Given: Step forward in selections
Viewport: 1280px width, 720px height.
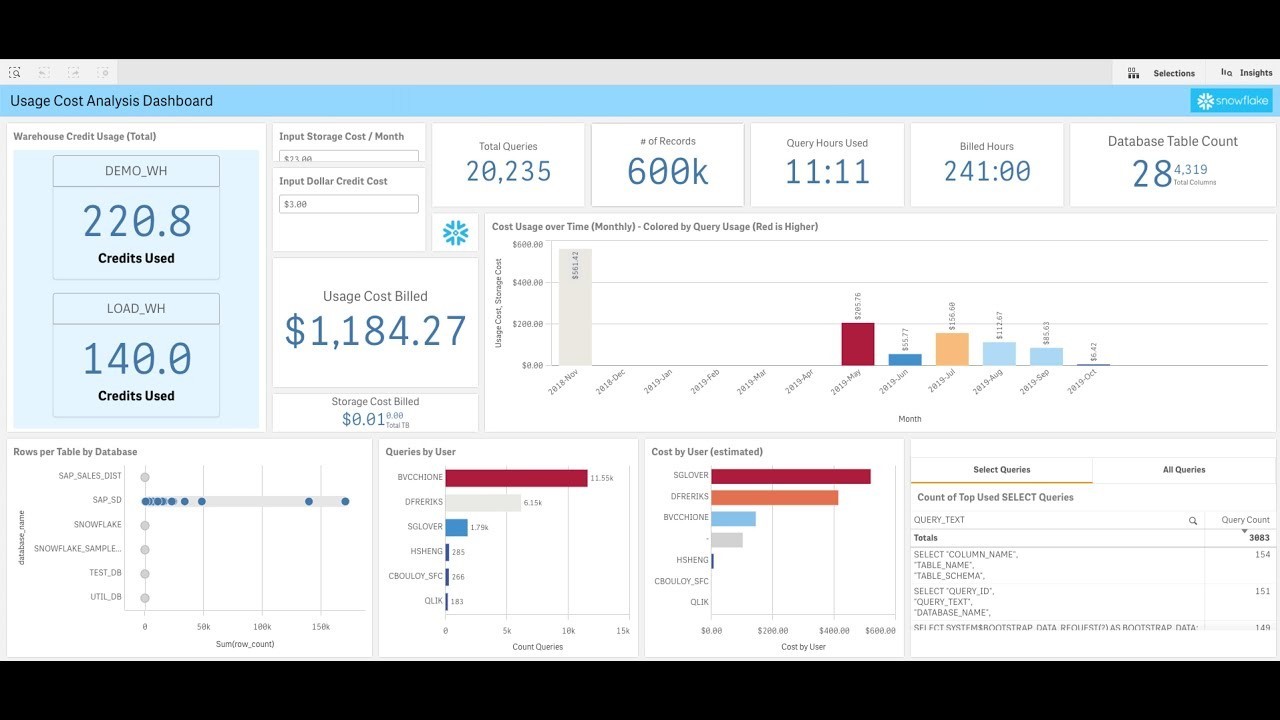Looking at the screenshot, I should (73, 73).
